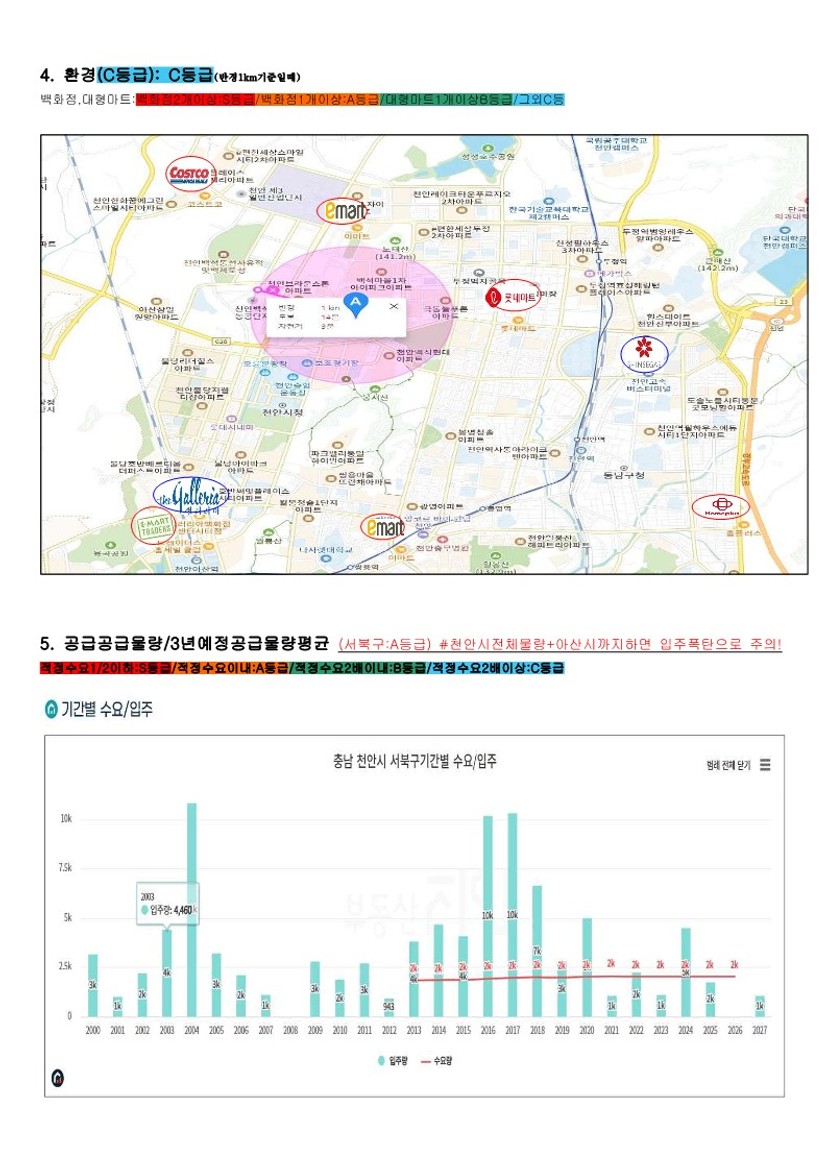Toggle the 입주량 legend item
Image resolution: width=827 pixels, height=1169 pixels.
click(x=393, y=1060)
